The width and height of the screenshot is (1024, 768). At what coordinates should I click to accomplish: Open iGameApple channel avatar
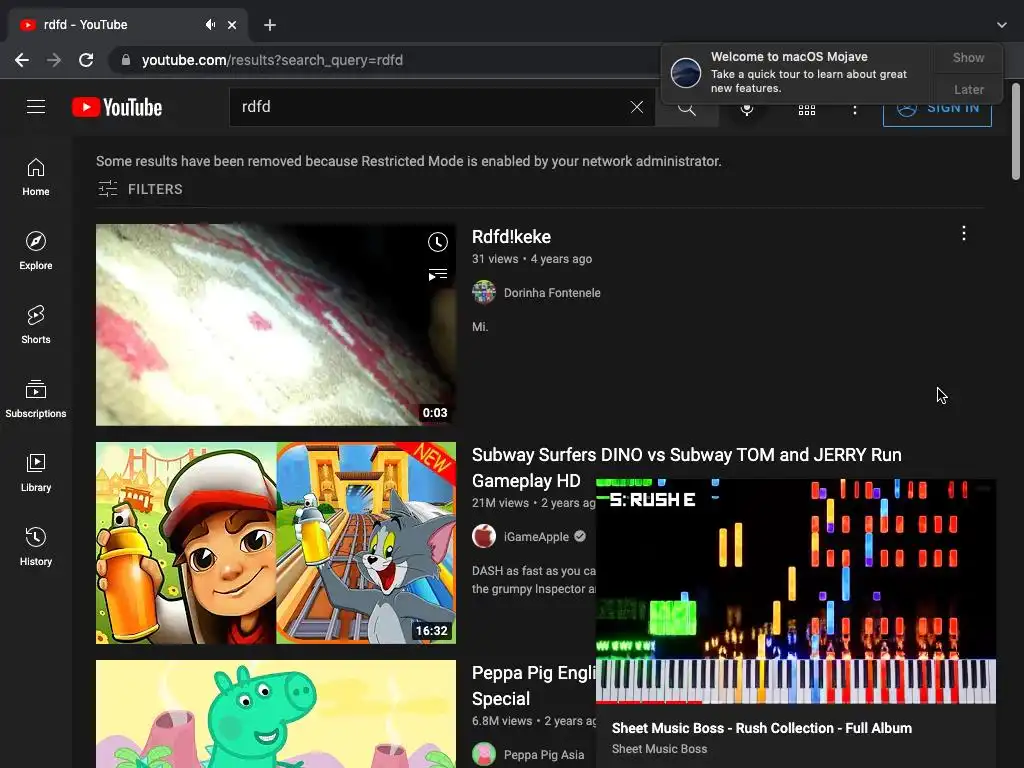tap(484, 537)
